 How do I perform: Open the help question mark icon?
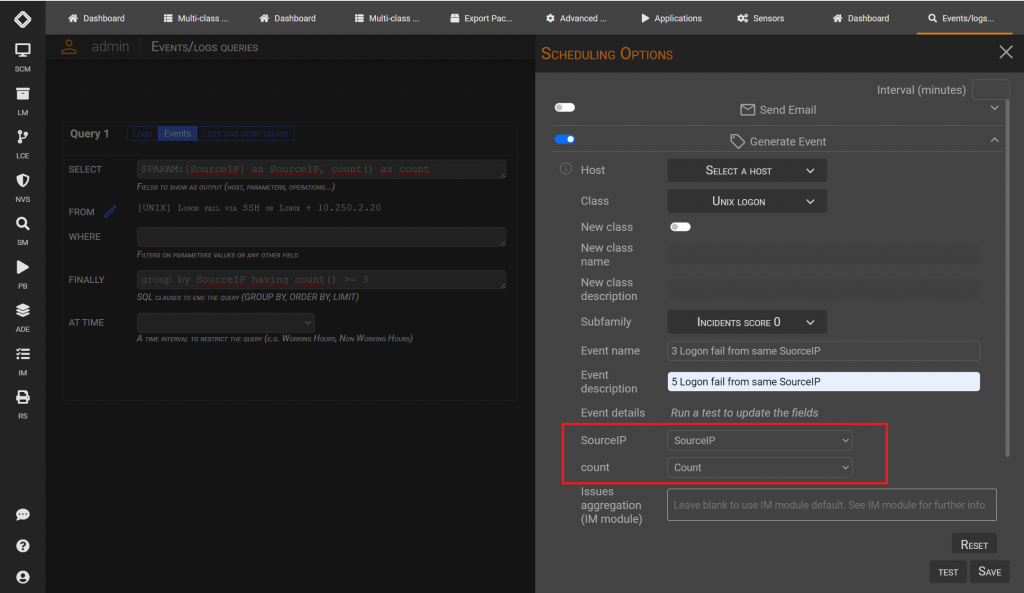pos(22,546)
